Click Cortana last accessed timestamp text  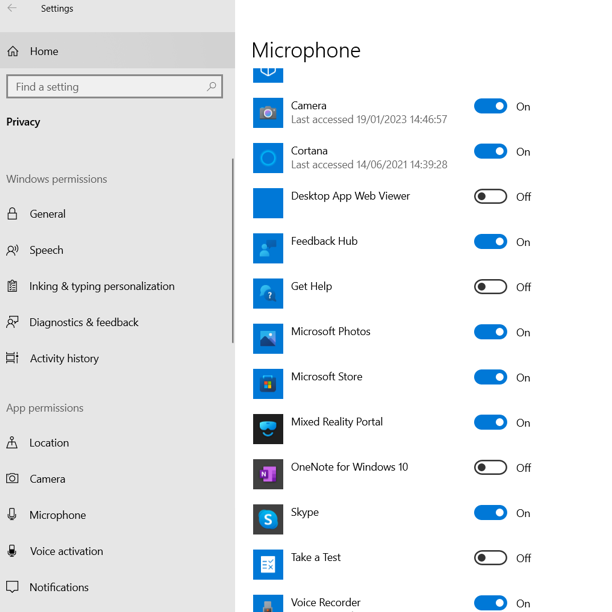[x=369, y=164]
